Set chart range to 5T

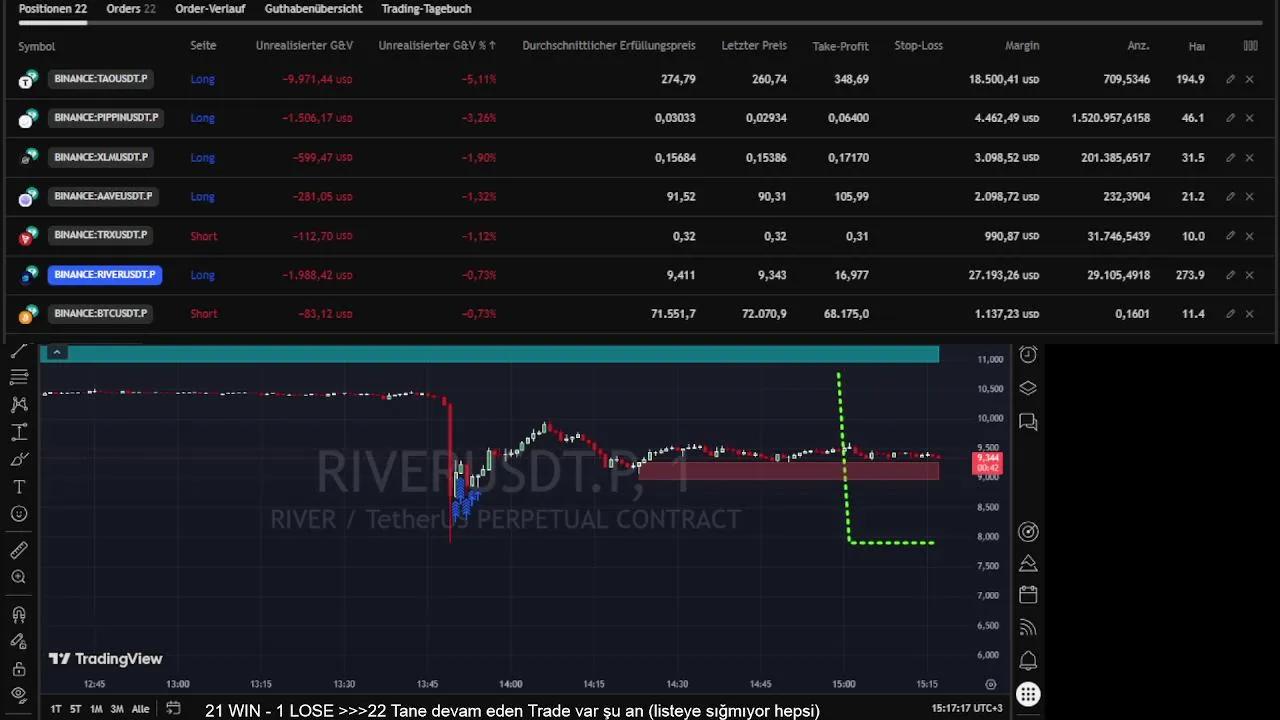(x=76, y=709)
